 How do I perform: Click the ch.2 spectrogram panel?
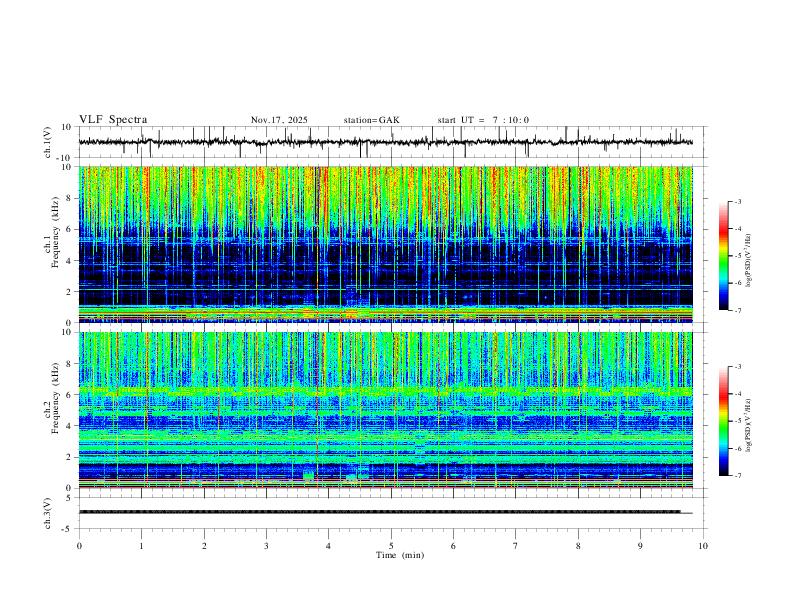385,410
